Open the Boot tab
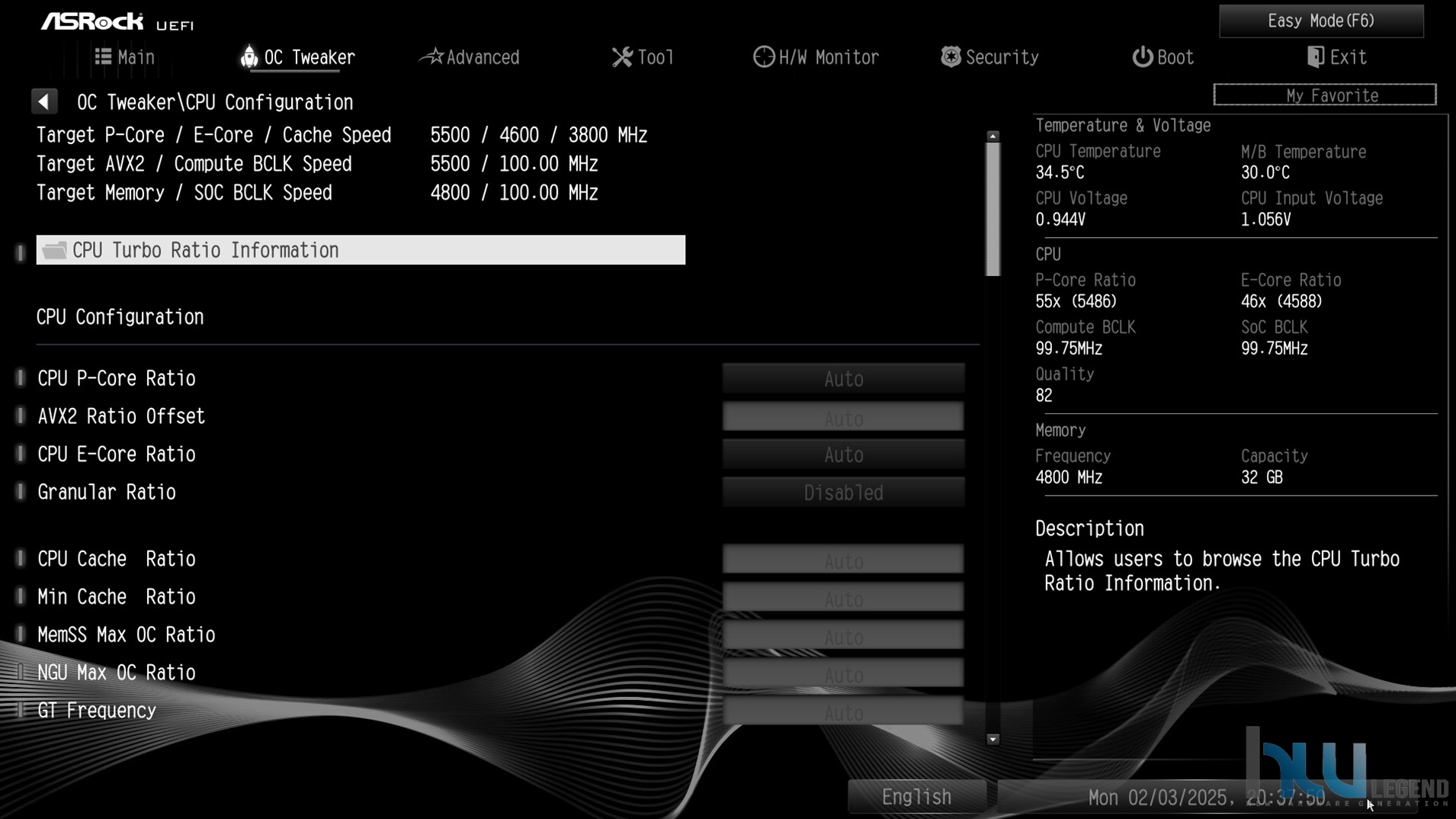 (x=1163, y=57)
